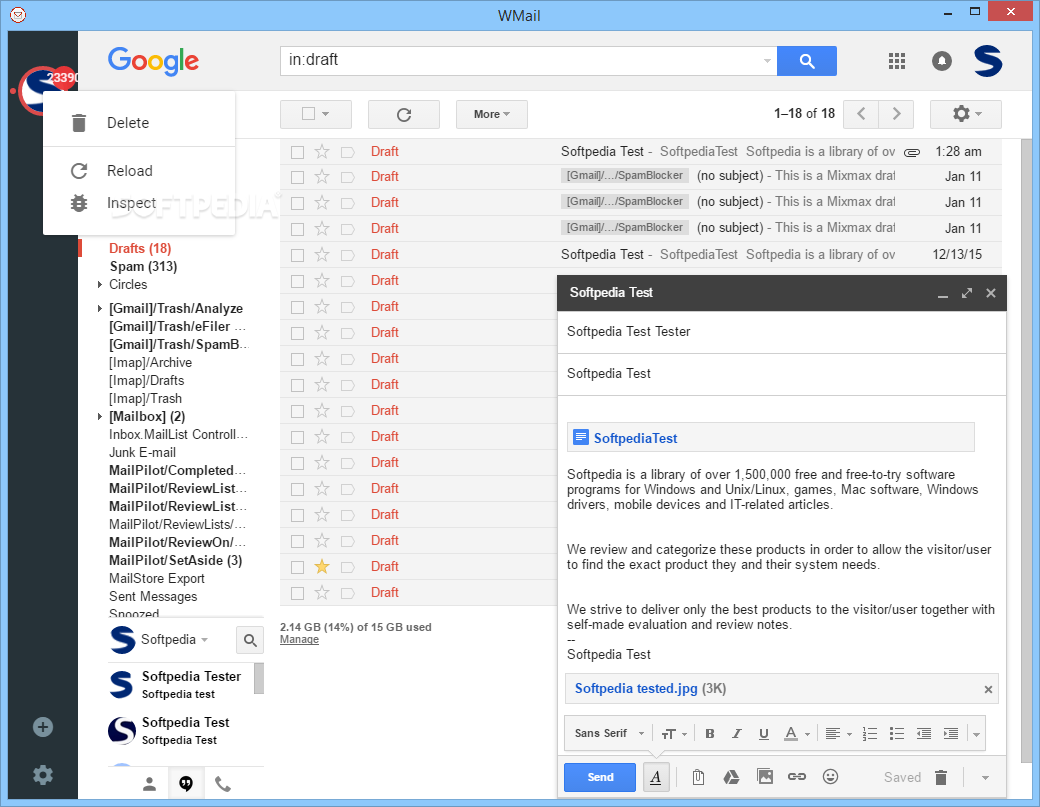
Task: Open the More actions dropdown
Action: pyautogui.click(x=491, y=114)
